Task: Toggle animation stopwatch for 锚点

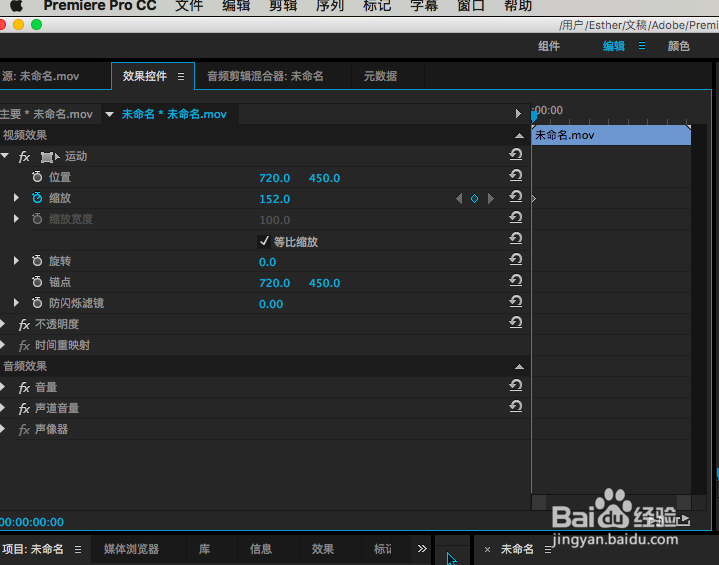Action: 37,282
